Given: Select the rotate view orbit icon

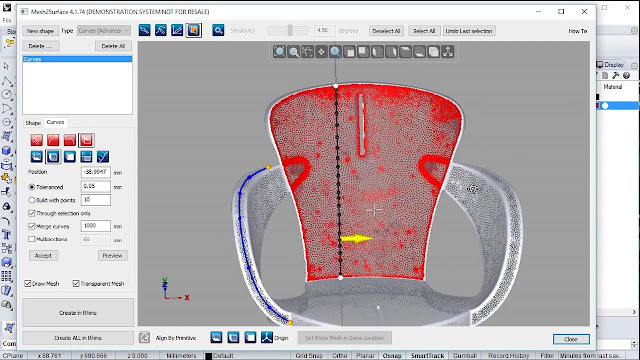Looking at the screenshot, I should pos(307,52).
